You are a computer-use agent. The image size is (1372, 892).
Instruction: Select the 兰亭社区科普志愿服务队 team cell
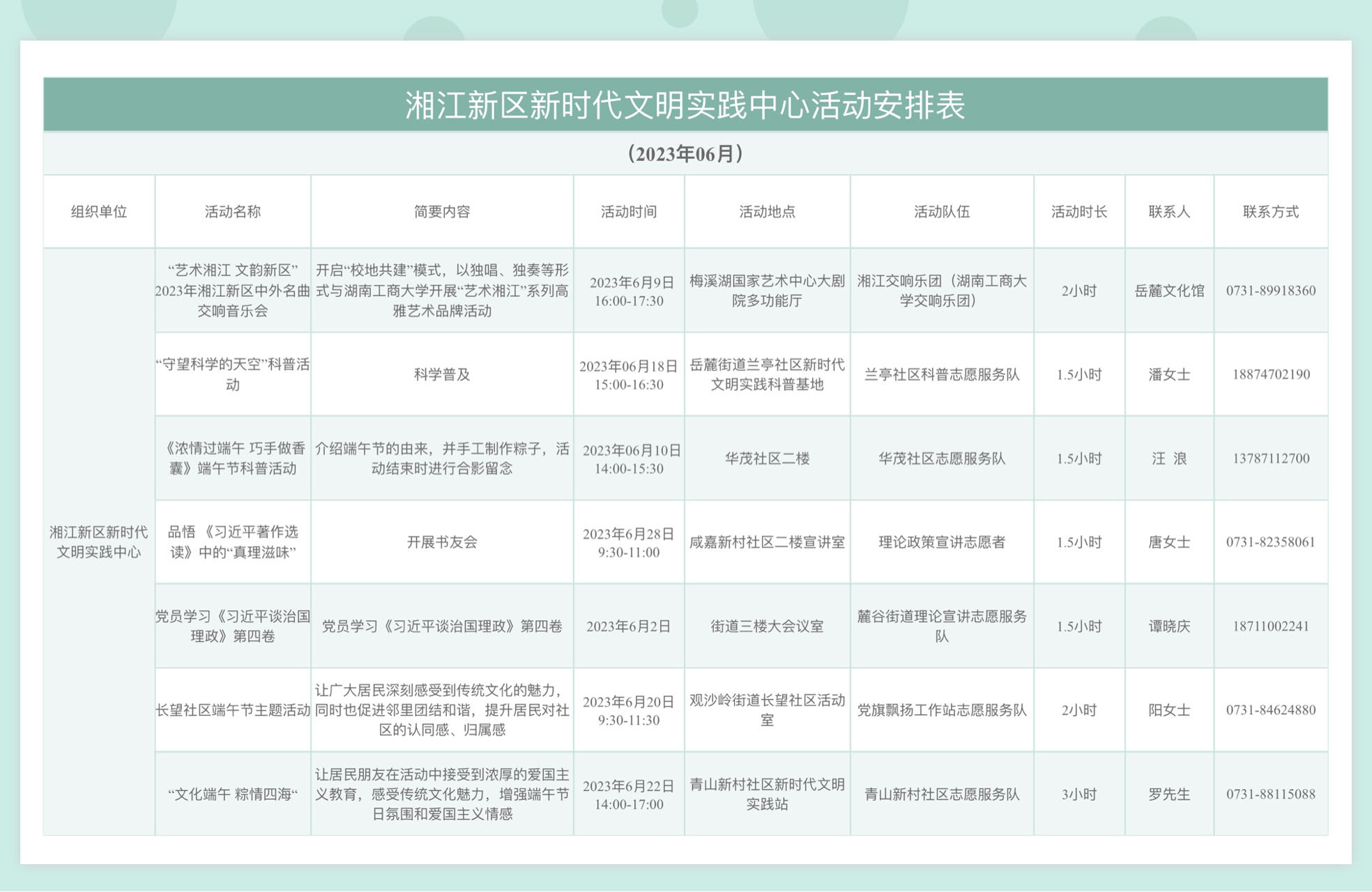(942, 374)
